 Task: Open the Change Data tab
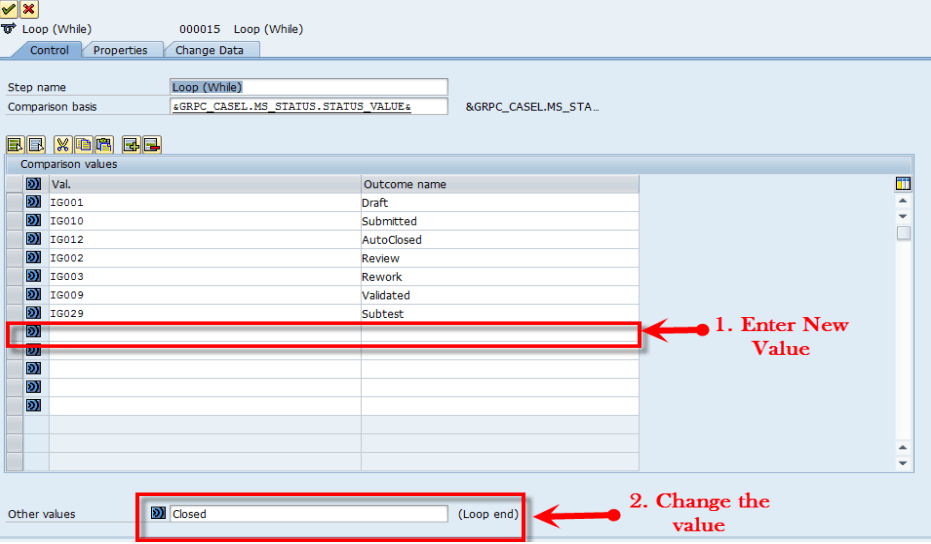(210, 50)
